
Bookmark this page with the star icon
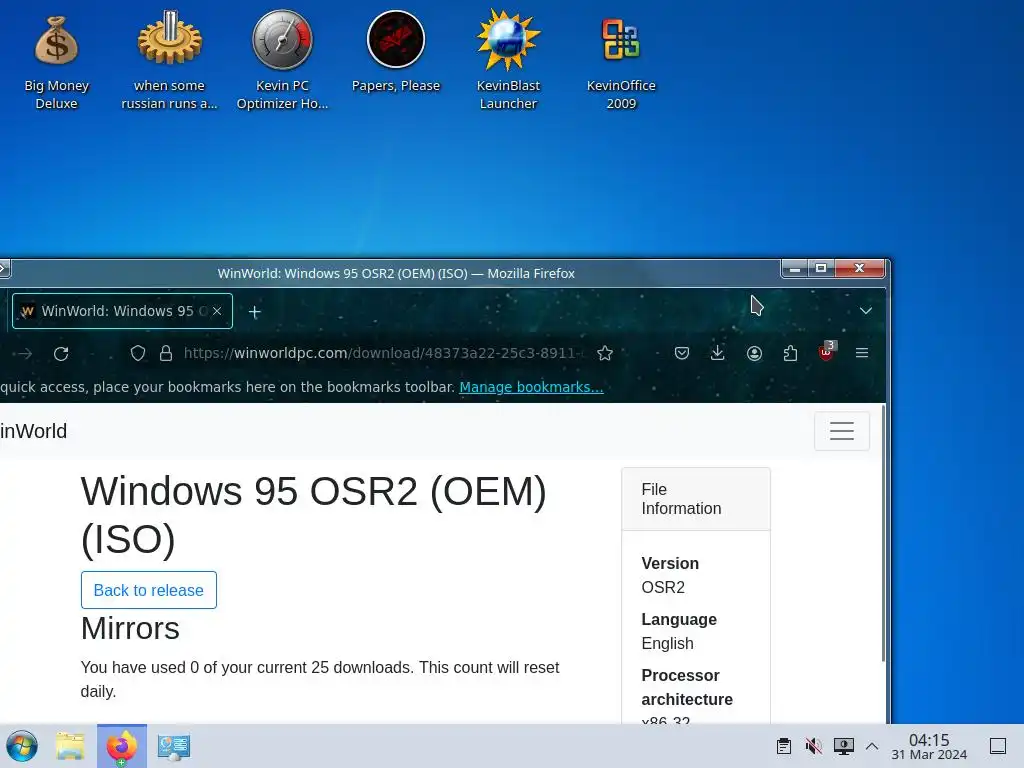point(605,353)
